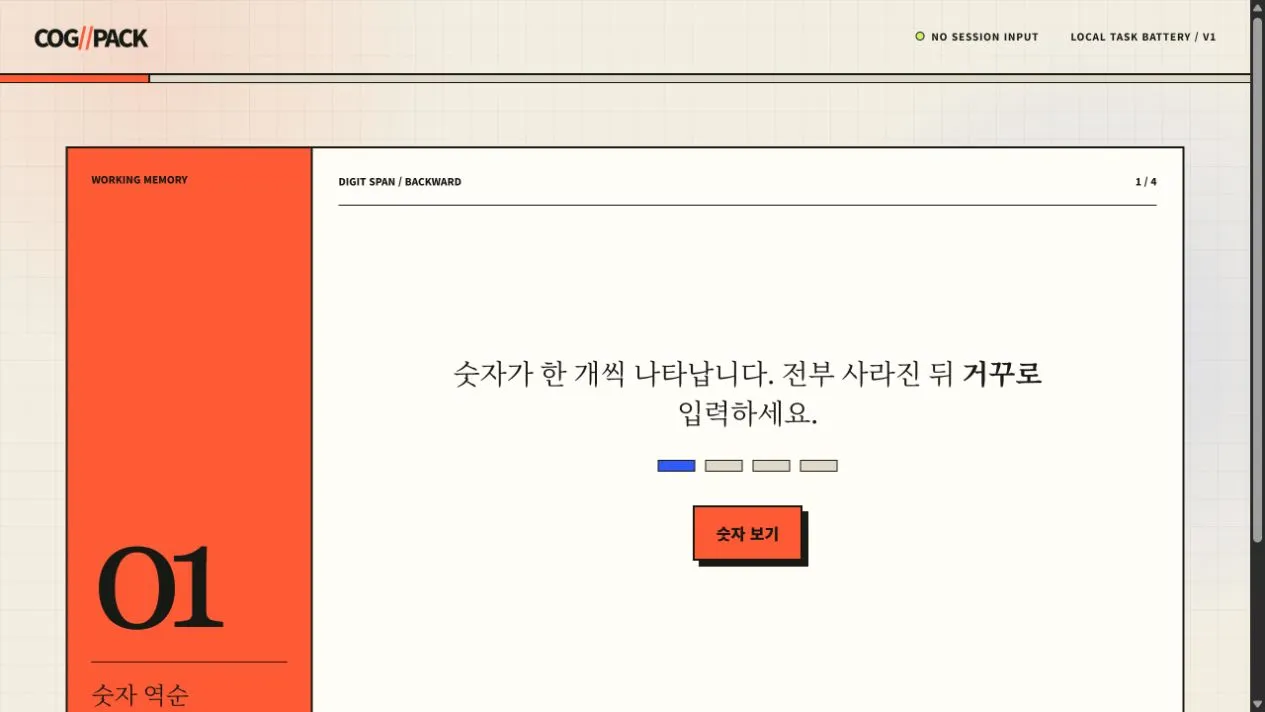This screenshot has width=1265, height=712.
Task: Click the 숫자 보기 button
Action: (747, 533)
